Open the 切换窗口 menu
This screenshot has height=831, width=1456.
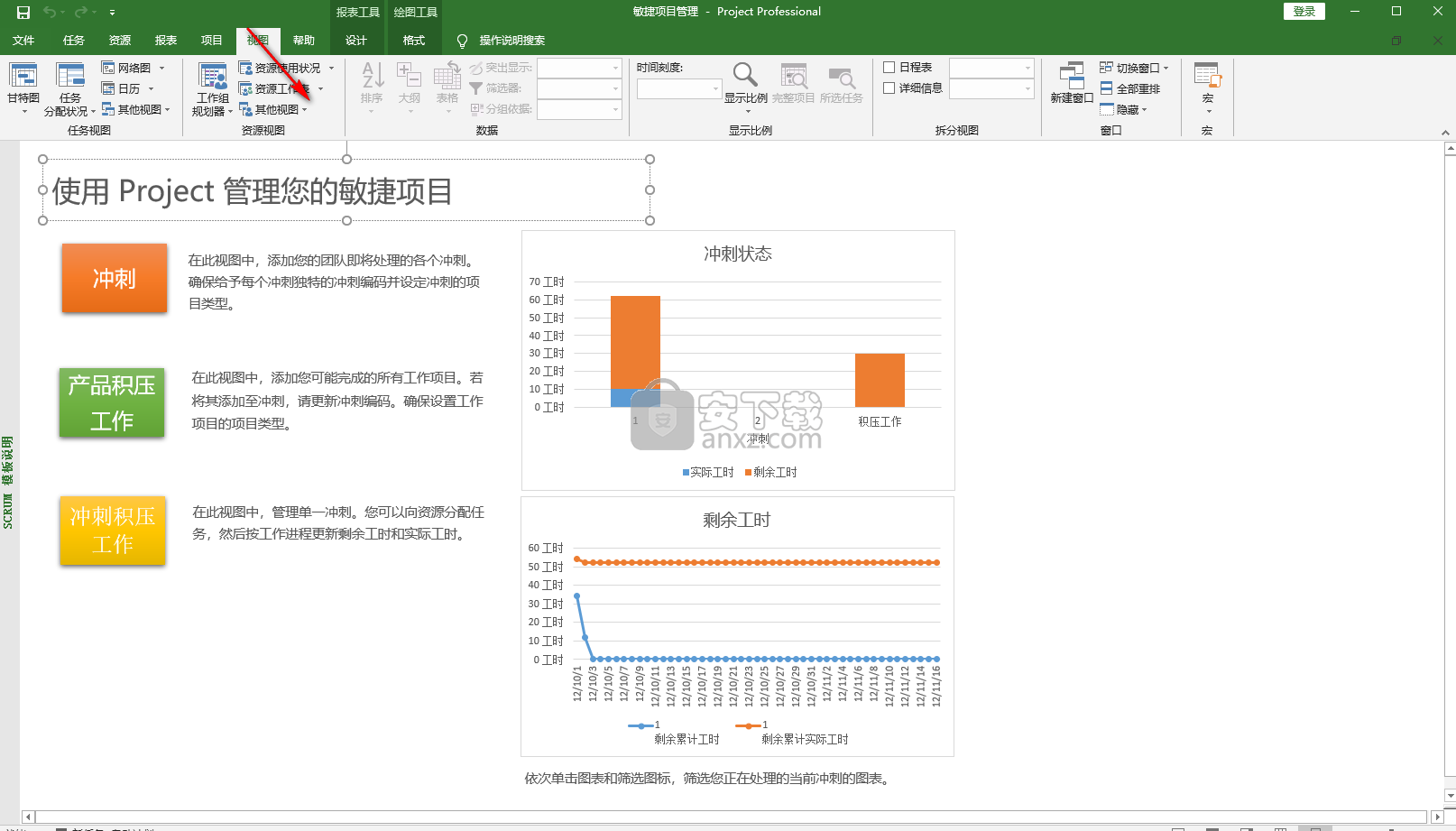click(x=1134, y=68)
